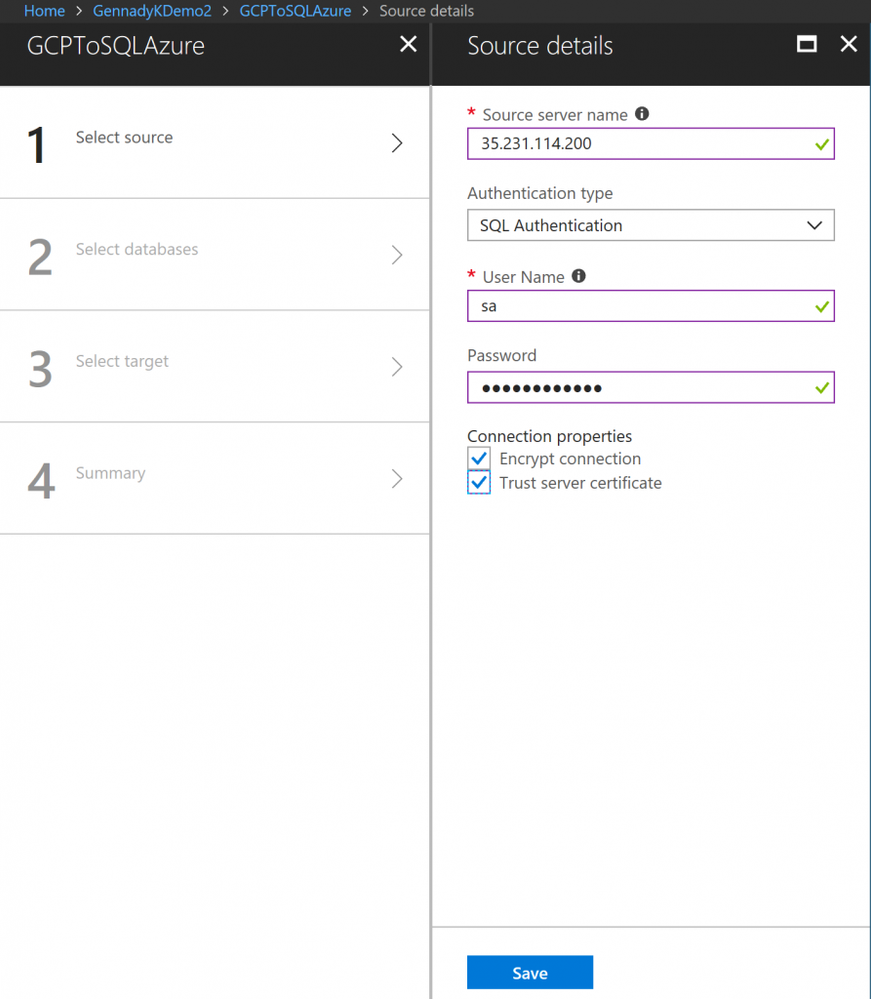Viewport: 871px width, 999px height.
Task: Go to the Select databases step
Action: [137, 250]
